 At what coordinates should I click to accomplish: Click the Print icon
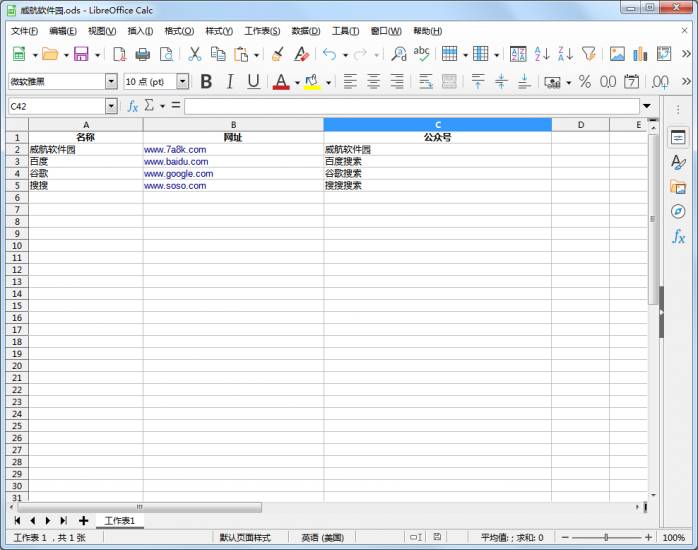coord(142,54)
